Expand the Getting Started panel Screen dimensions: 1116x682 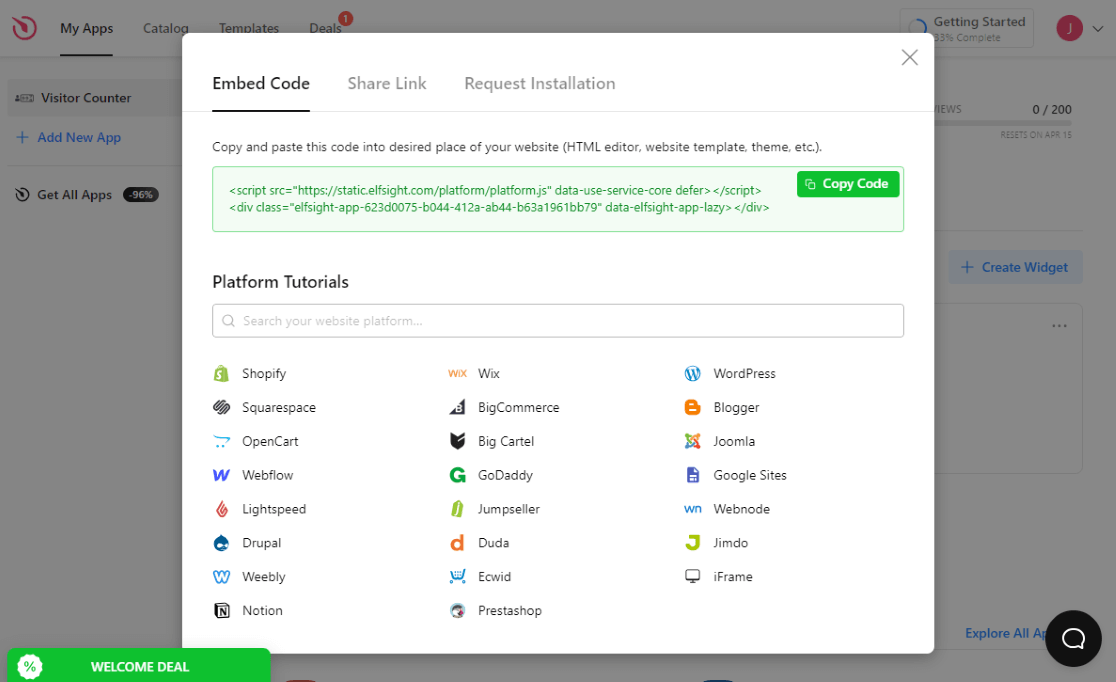click(966, 27)
